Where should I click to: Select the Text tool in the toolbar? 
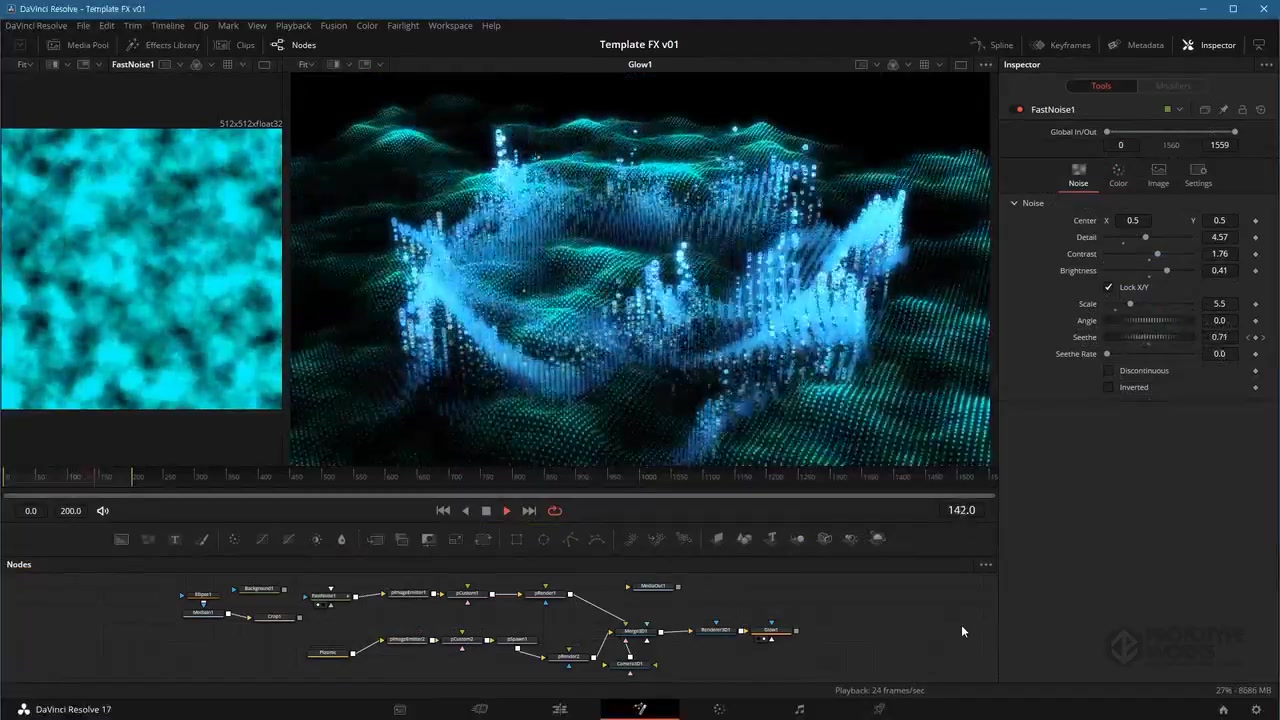[x=175, y=539]
